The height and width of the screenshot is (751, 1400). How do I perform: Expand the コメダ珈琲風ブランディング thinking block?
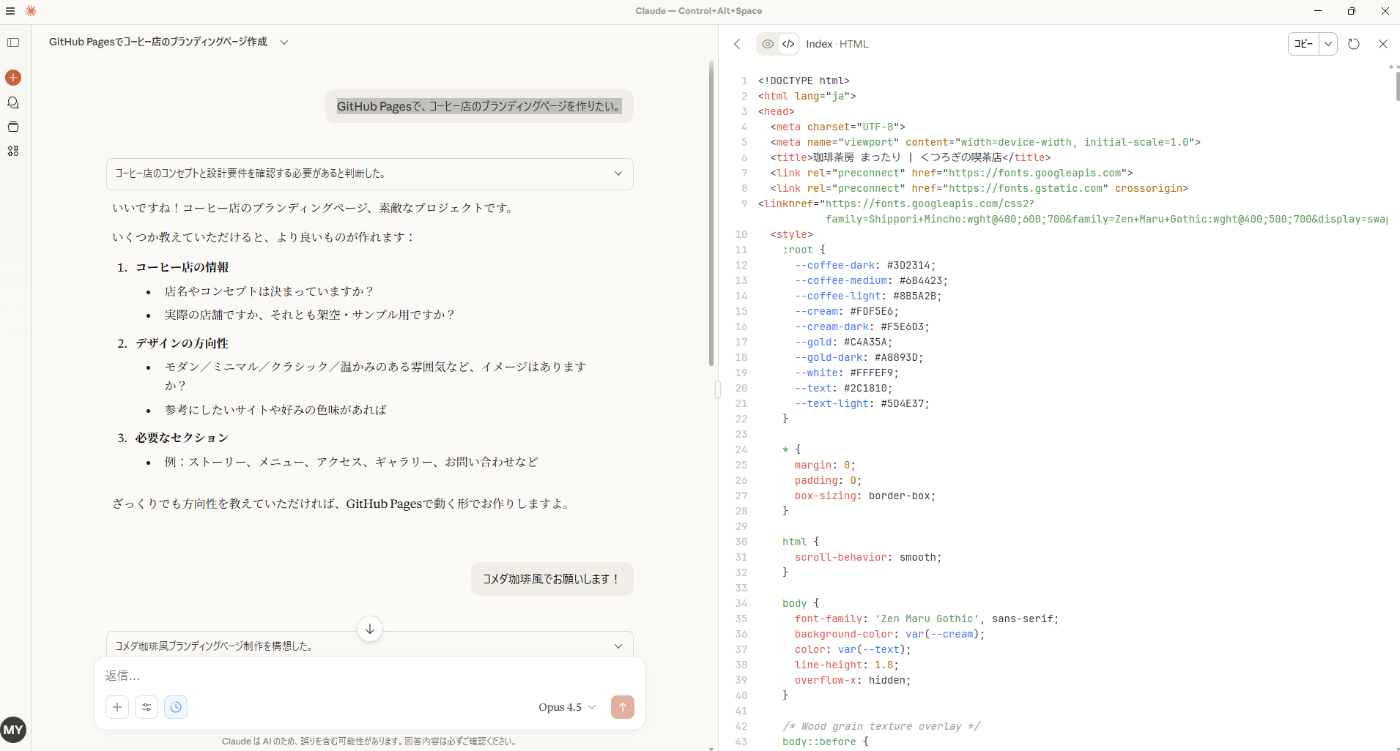[370, 646]
